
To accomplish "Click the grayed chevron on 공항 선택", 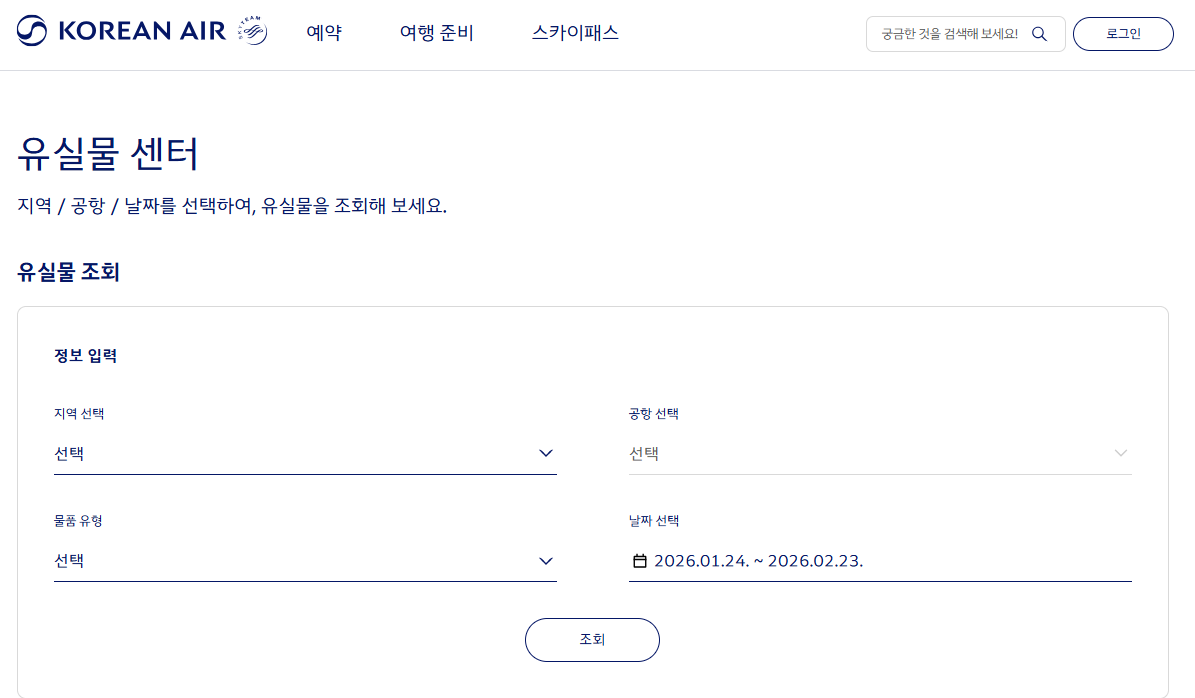I will (1119, 453).
